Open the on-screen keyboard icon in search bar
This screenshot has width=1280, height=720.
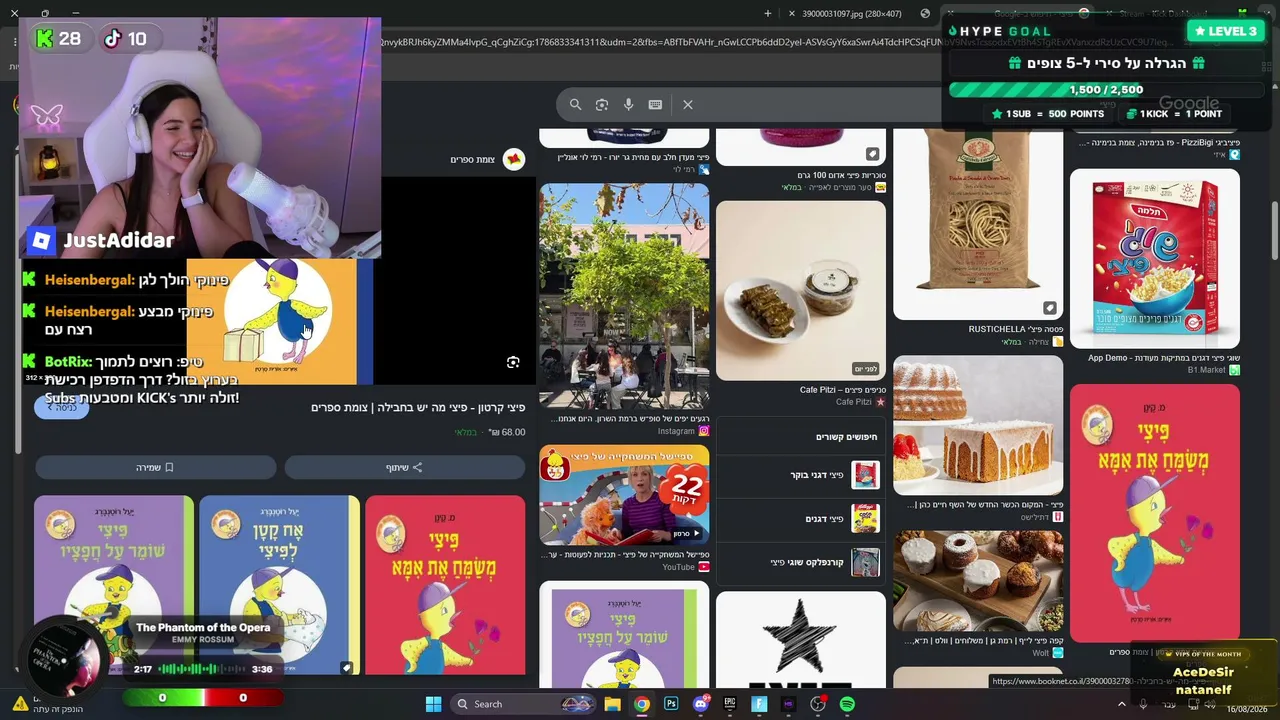tap(655, 104)
